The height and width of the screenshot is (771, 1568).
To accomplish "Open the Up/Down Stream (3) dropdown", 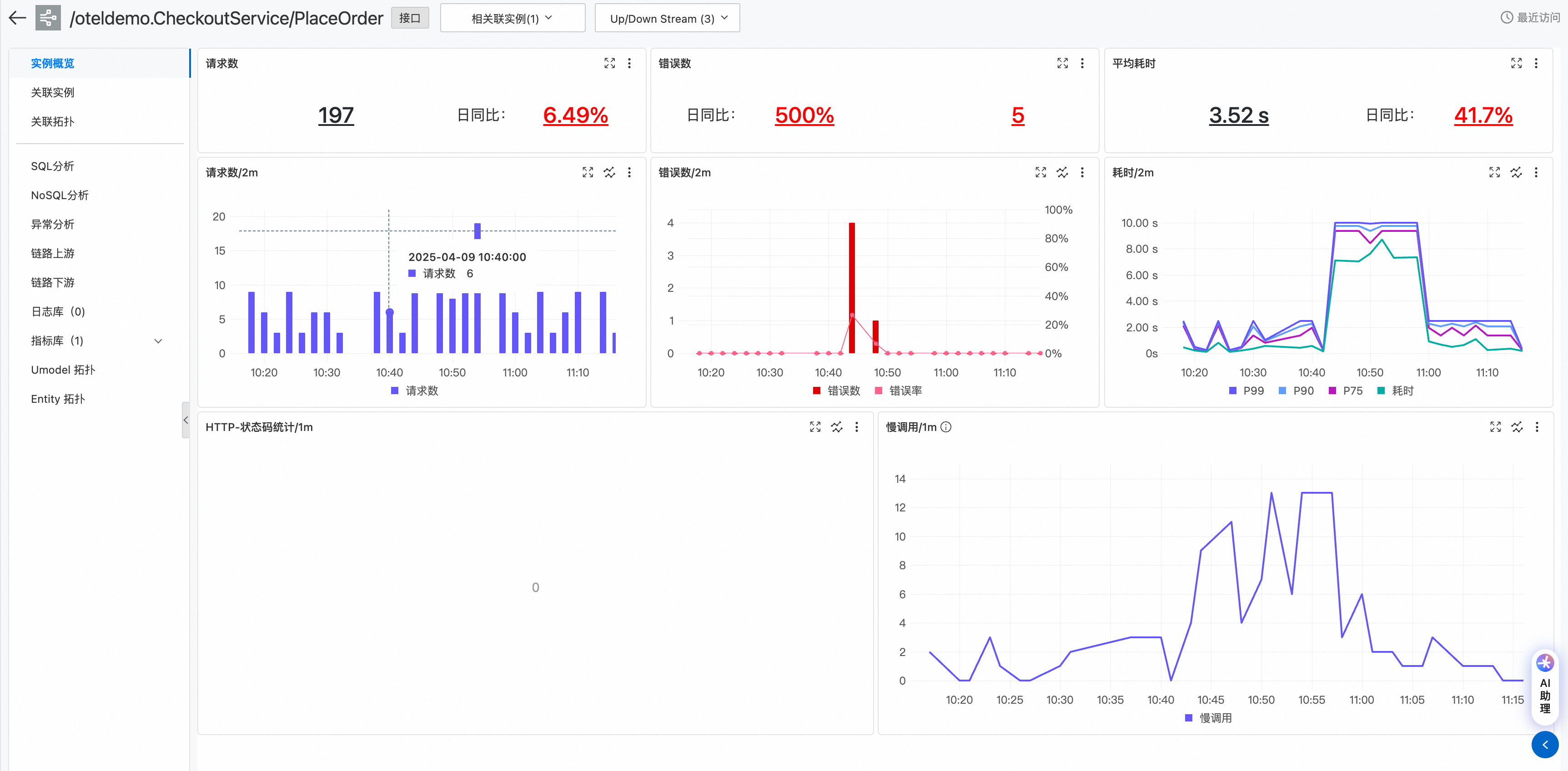I will coord(667,18).
